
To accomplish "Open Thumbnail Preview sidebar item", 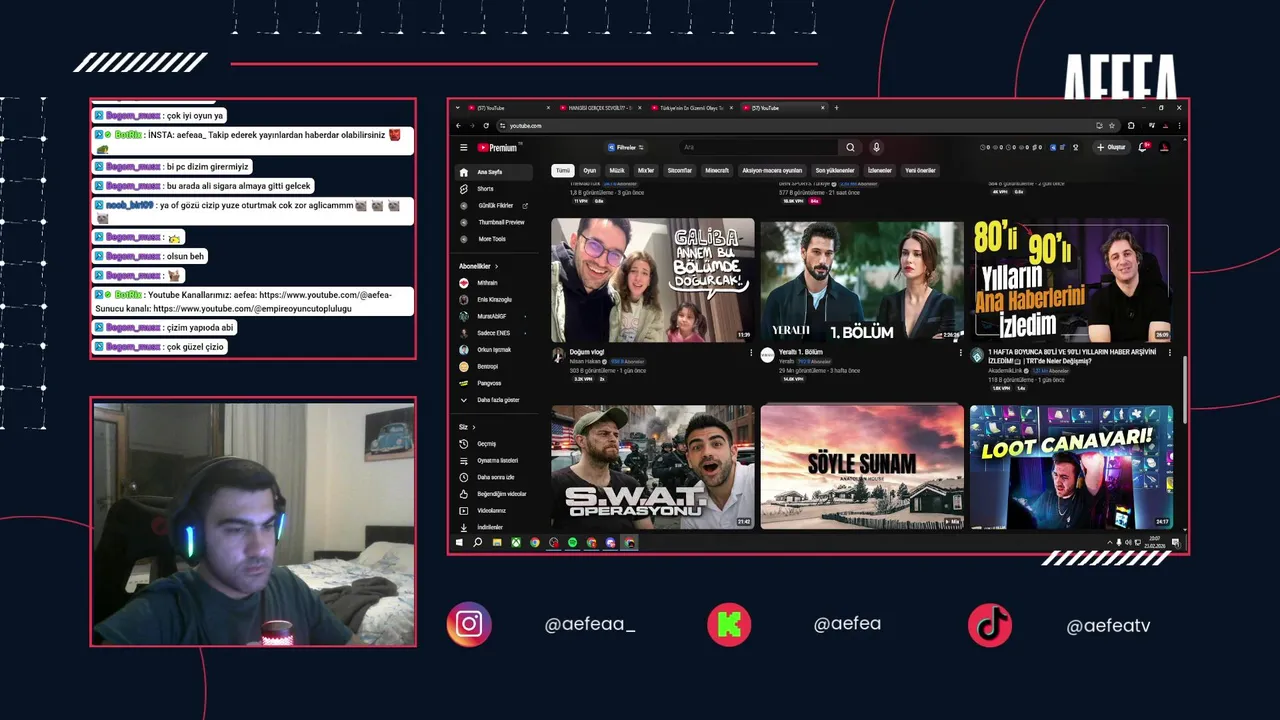I will pos(495,222).
